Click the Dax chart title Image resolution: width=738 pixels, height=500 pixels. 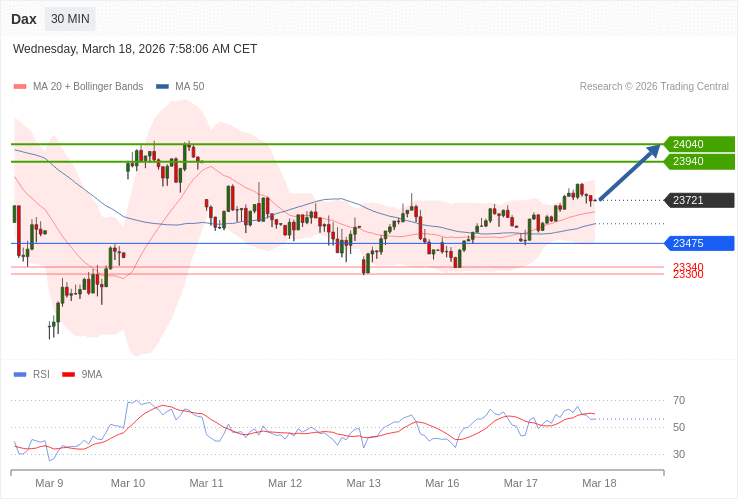click(24, 19)
